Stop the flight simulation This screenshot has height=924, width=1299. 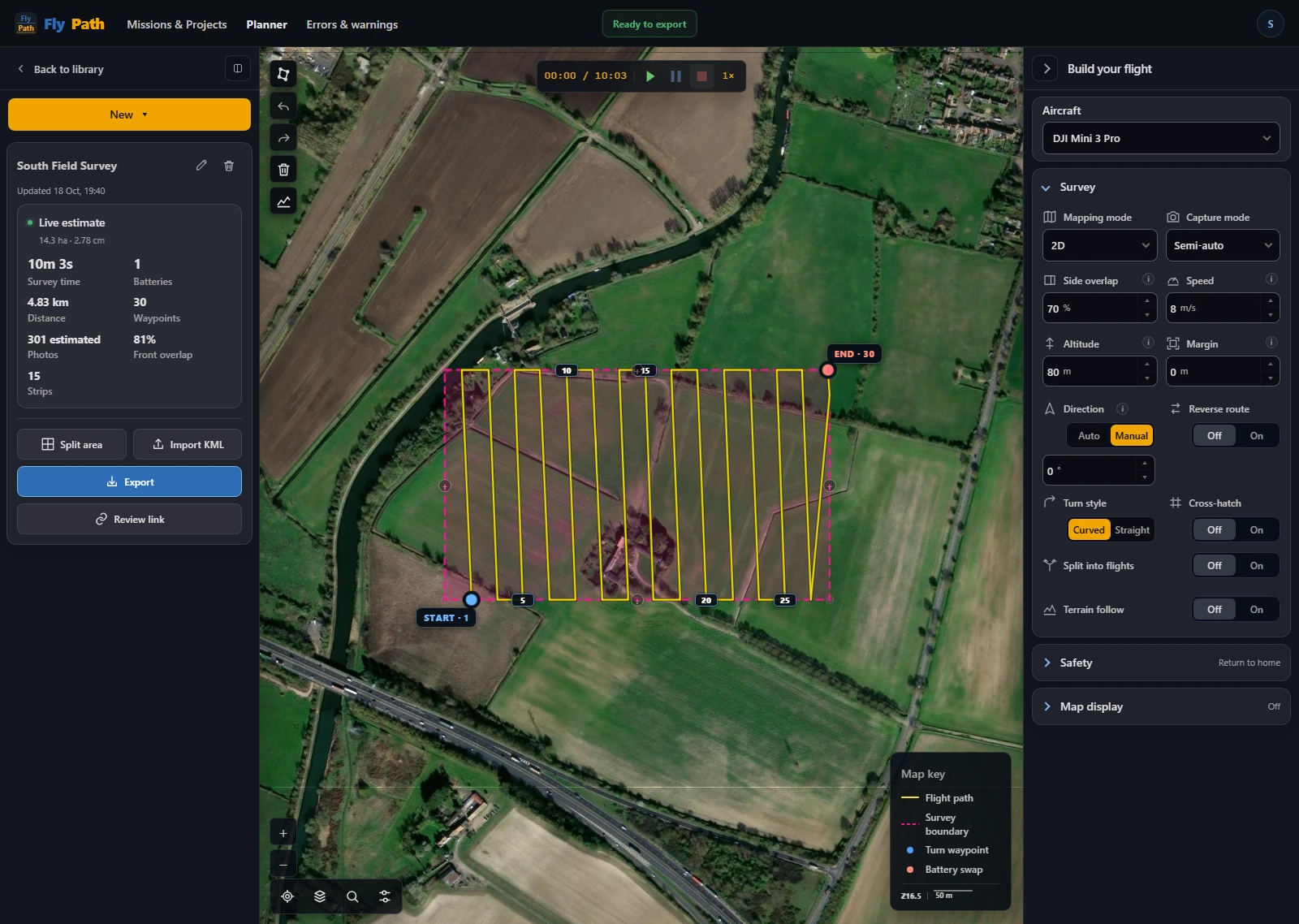click(x=702, y=76)
